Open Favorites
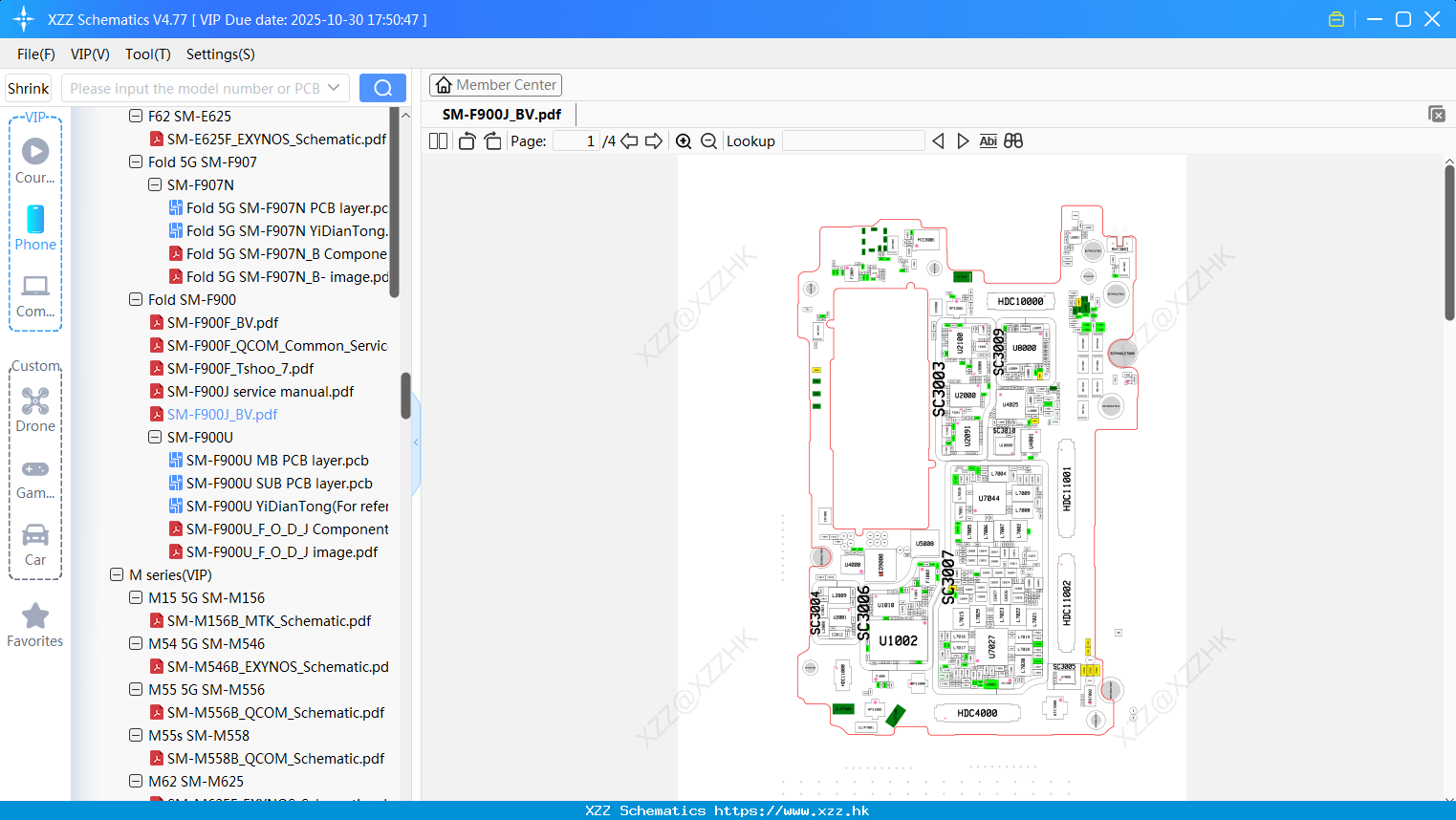 coord(35,625)
